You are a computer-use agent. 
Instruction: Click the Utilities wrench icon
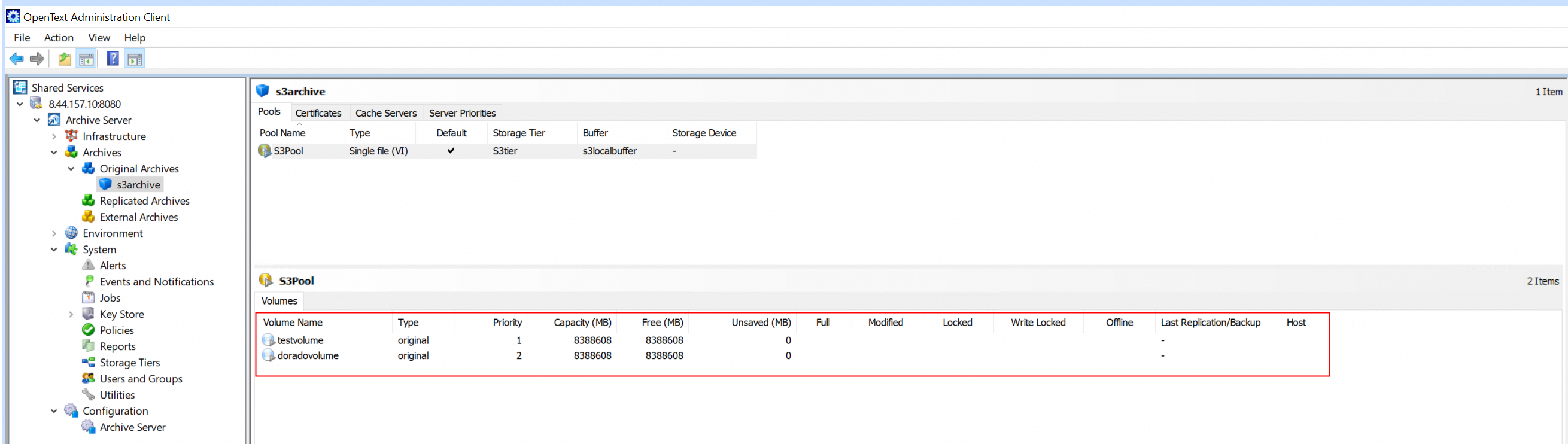[88, 394]
